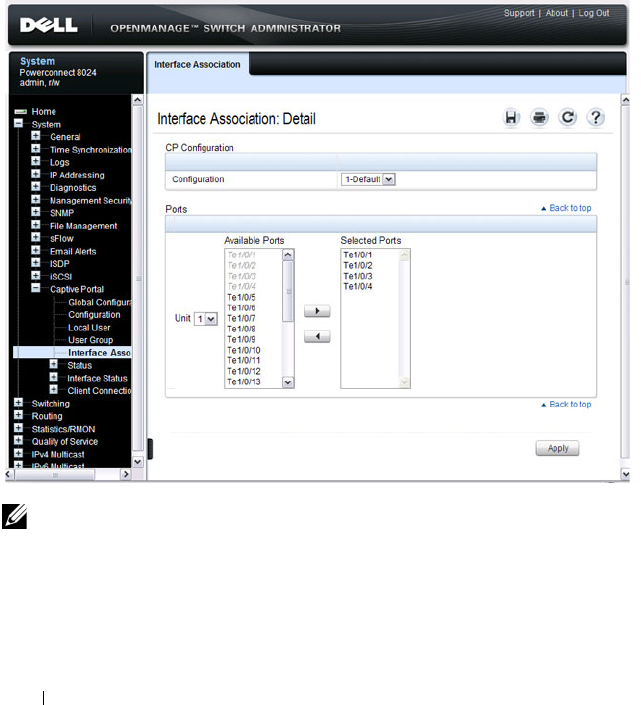Screen dimensions: 641x705
Task: Expand Client Connection node
Action: click(x=53, y=389)
